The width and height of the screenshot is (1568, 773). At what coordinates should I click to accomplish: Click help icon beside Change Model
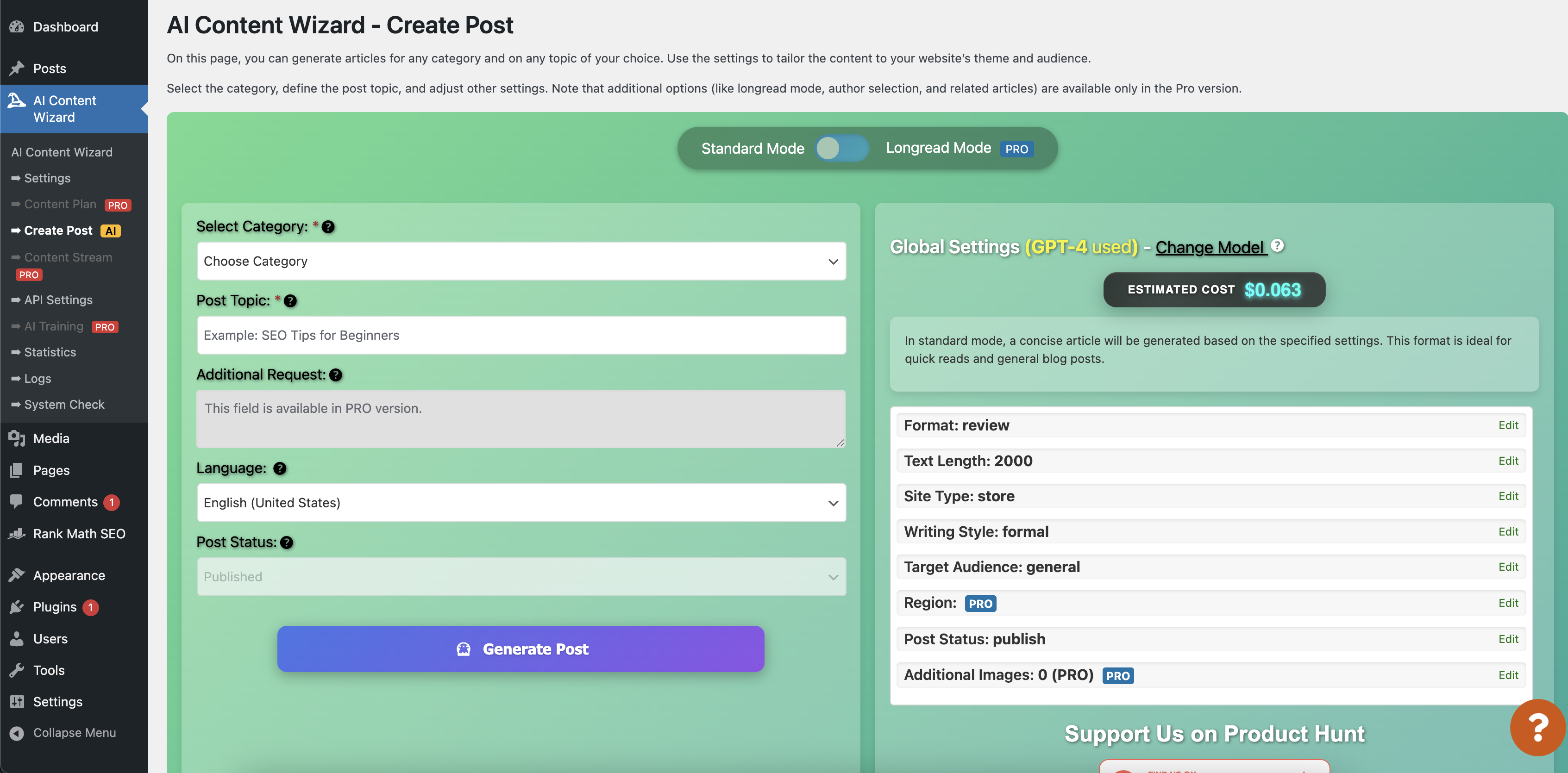click(1278, 245)
